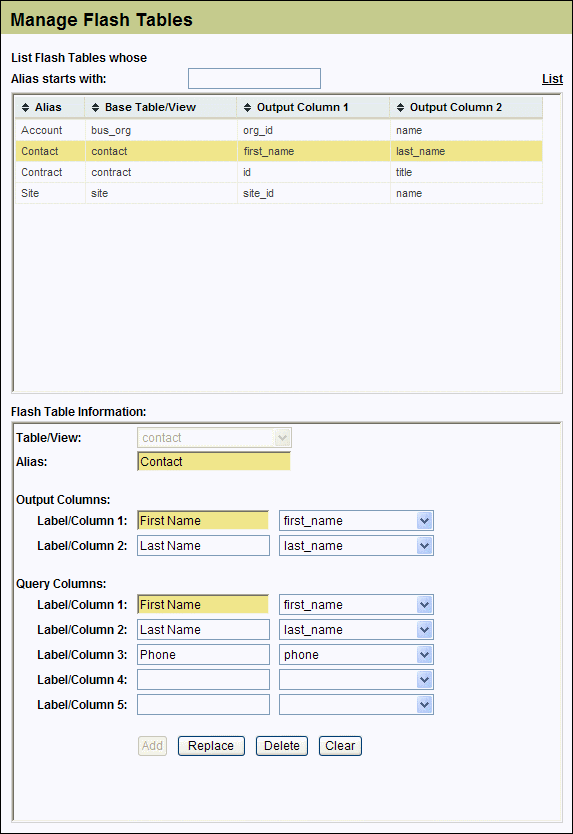
Task: Open Output Column 1 first_name dropdown
Action: pyautogui.click(x=424, y=521)
